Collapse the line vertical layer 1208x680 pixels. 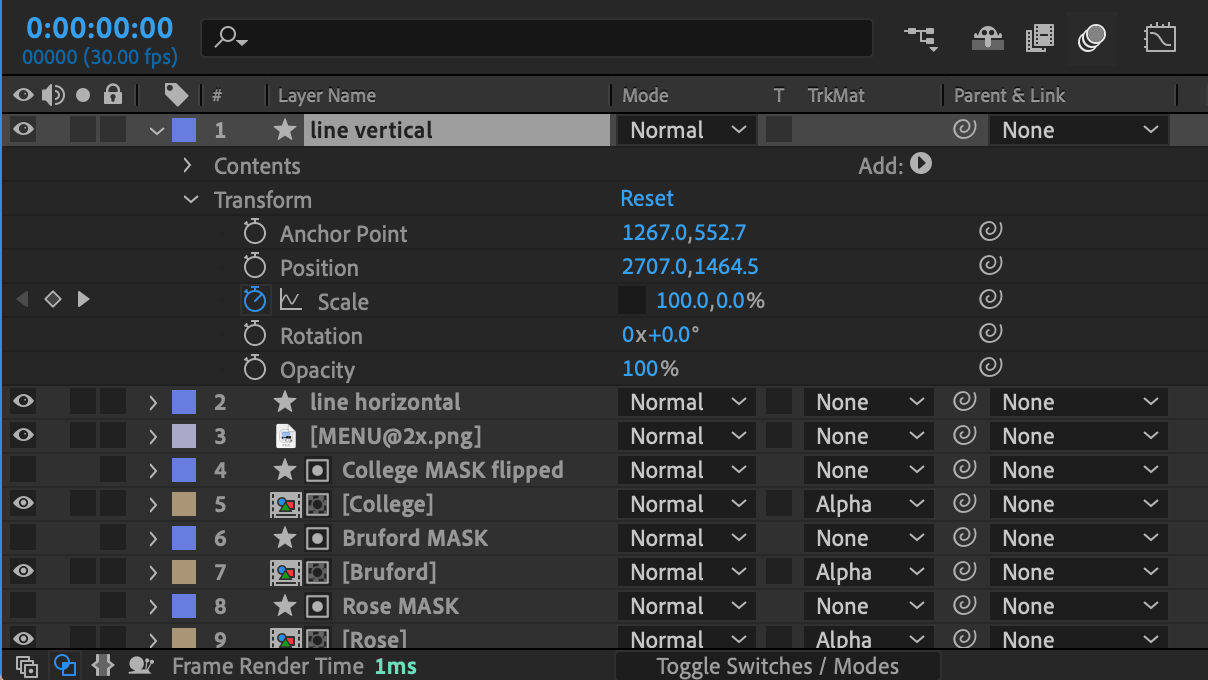coord(155,130)
